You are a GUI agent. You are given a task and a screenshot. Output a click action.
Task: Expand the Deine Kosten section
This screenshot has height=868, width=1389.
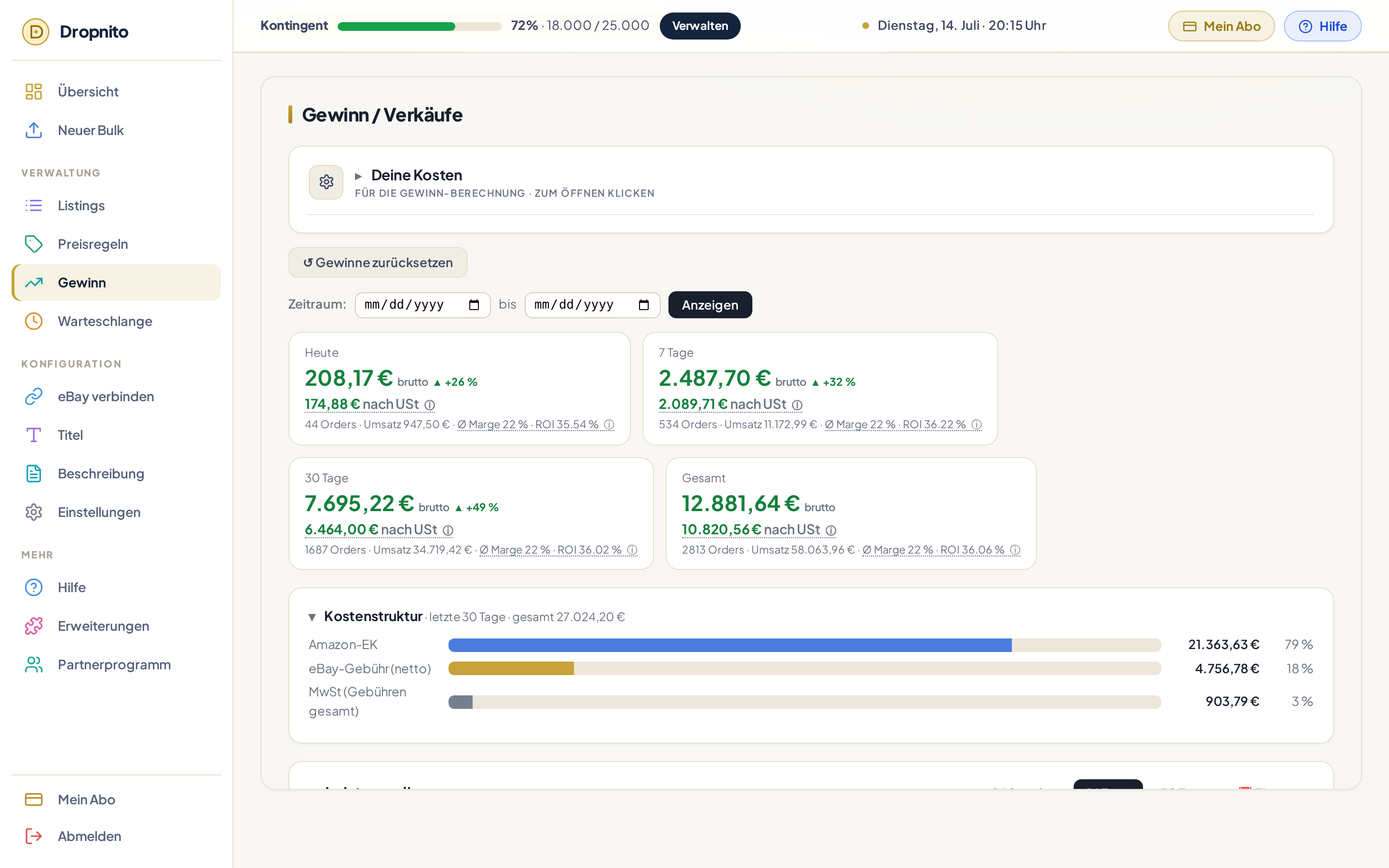(x=417, y=175)
